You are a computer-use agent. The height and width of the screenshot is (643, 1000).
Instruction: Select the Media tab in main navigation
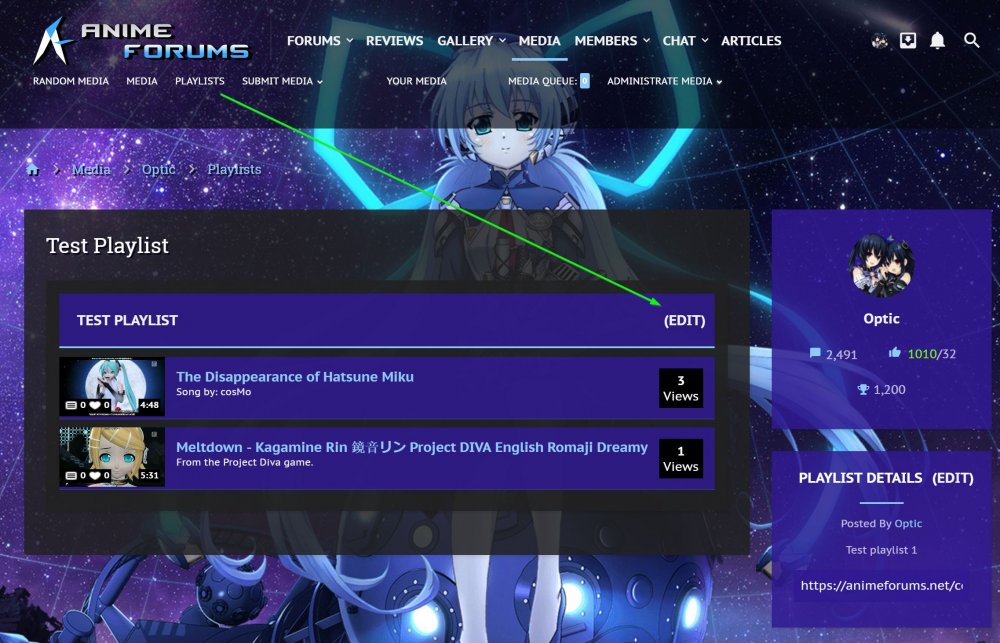coord(540,41)
